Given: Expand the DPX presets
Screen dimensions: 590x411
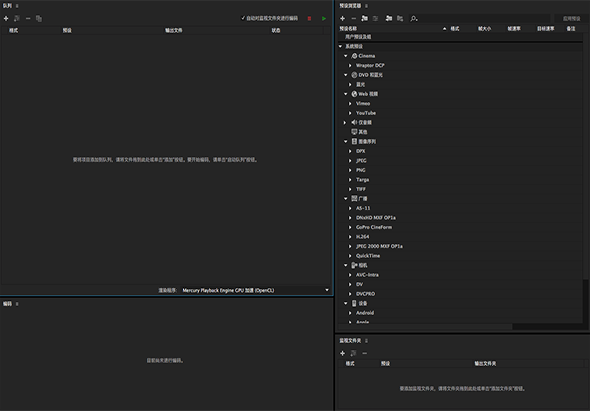Looking at the screenshot, I should coord(350,151).
